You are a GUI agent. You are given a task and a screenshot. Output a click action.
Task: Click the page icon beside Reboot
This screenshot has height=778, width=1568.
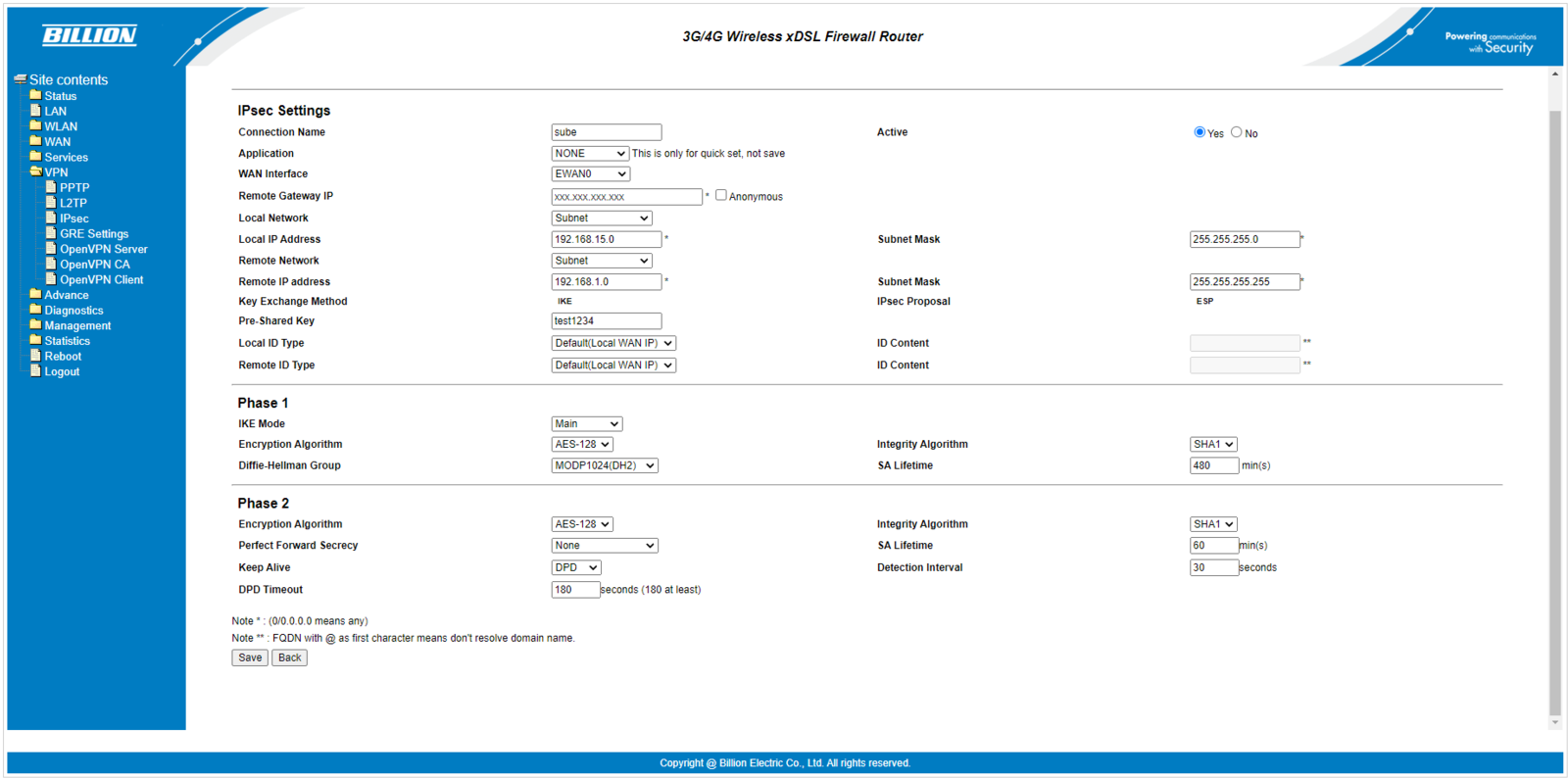[x=35, y=356]
